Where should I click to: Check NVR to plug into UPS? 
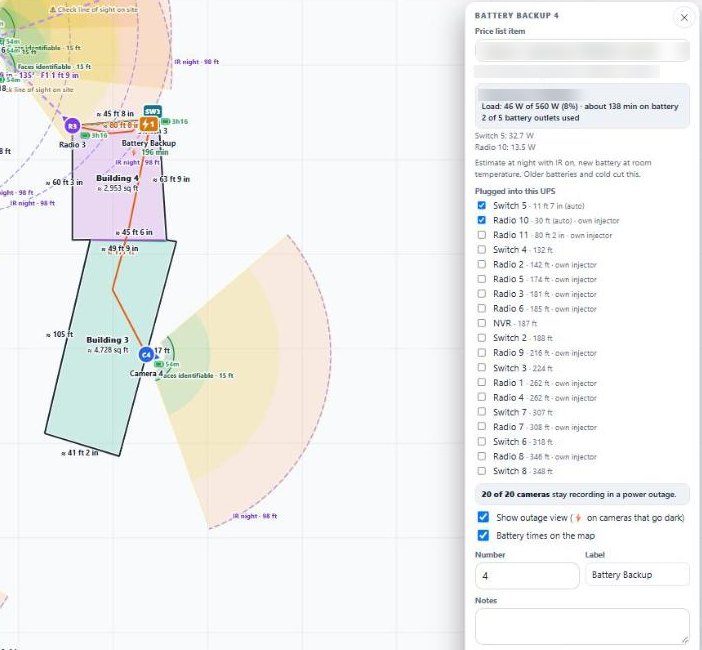pyautogui.click(x=481, y=323)
